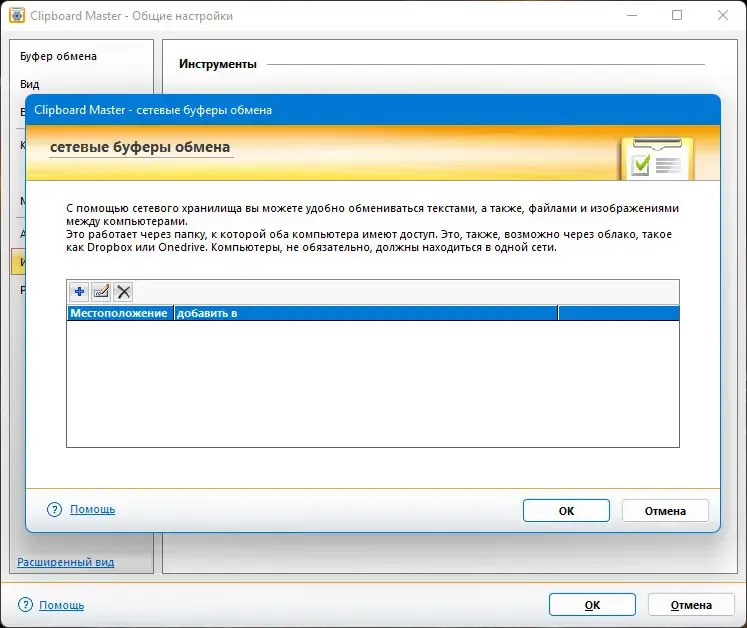Open Помощь link in general settings window

[x=61, y=605]
